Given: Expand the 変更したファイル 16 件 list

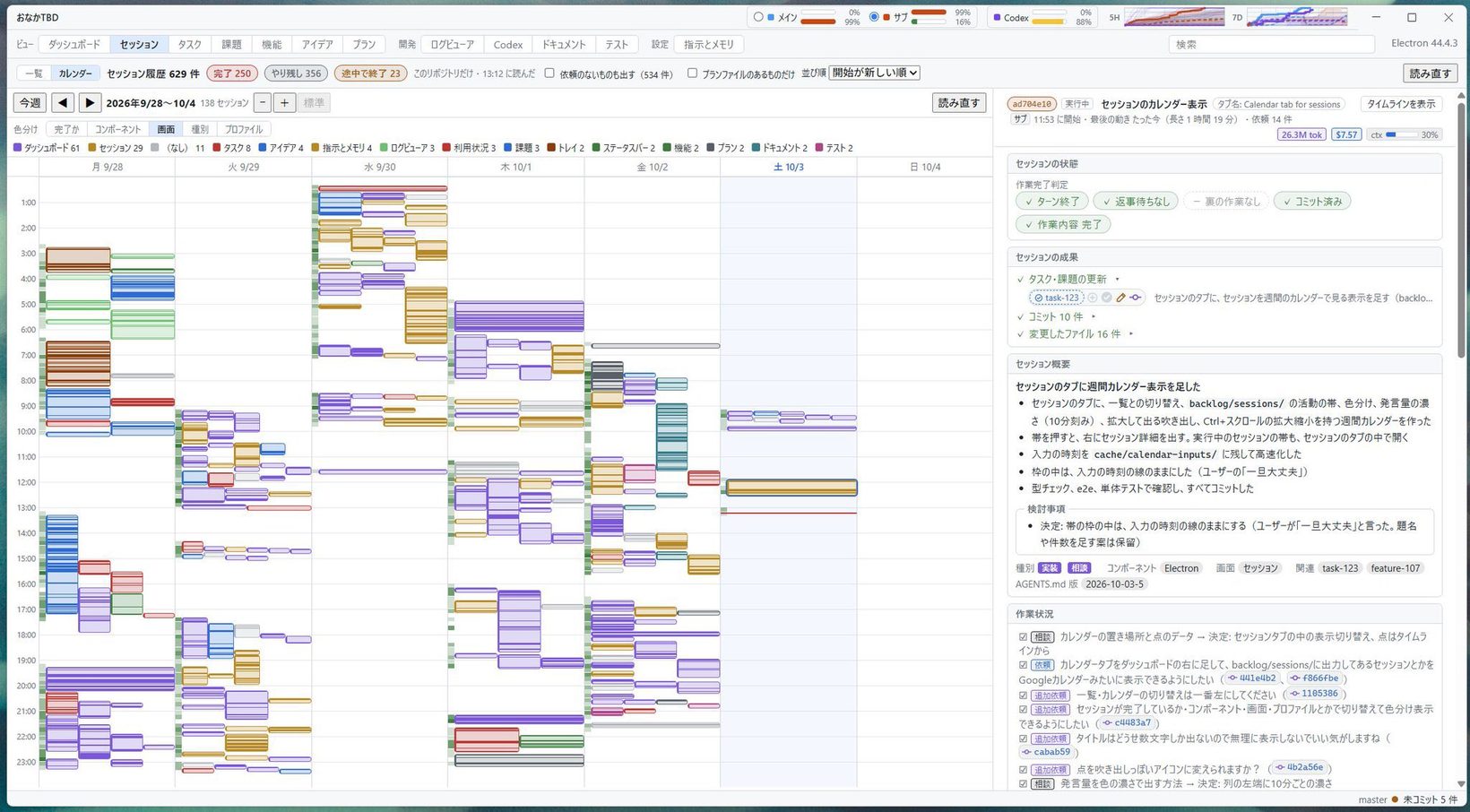Looking at the screenshot, I should (x=1075, y=333).
